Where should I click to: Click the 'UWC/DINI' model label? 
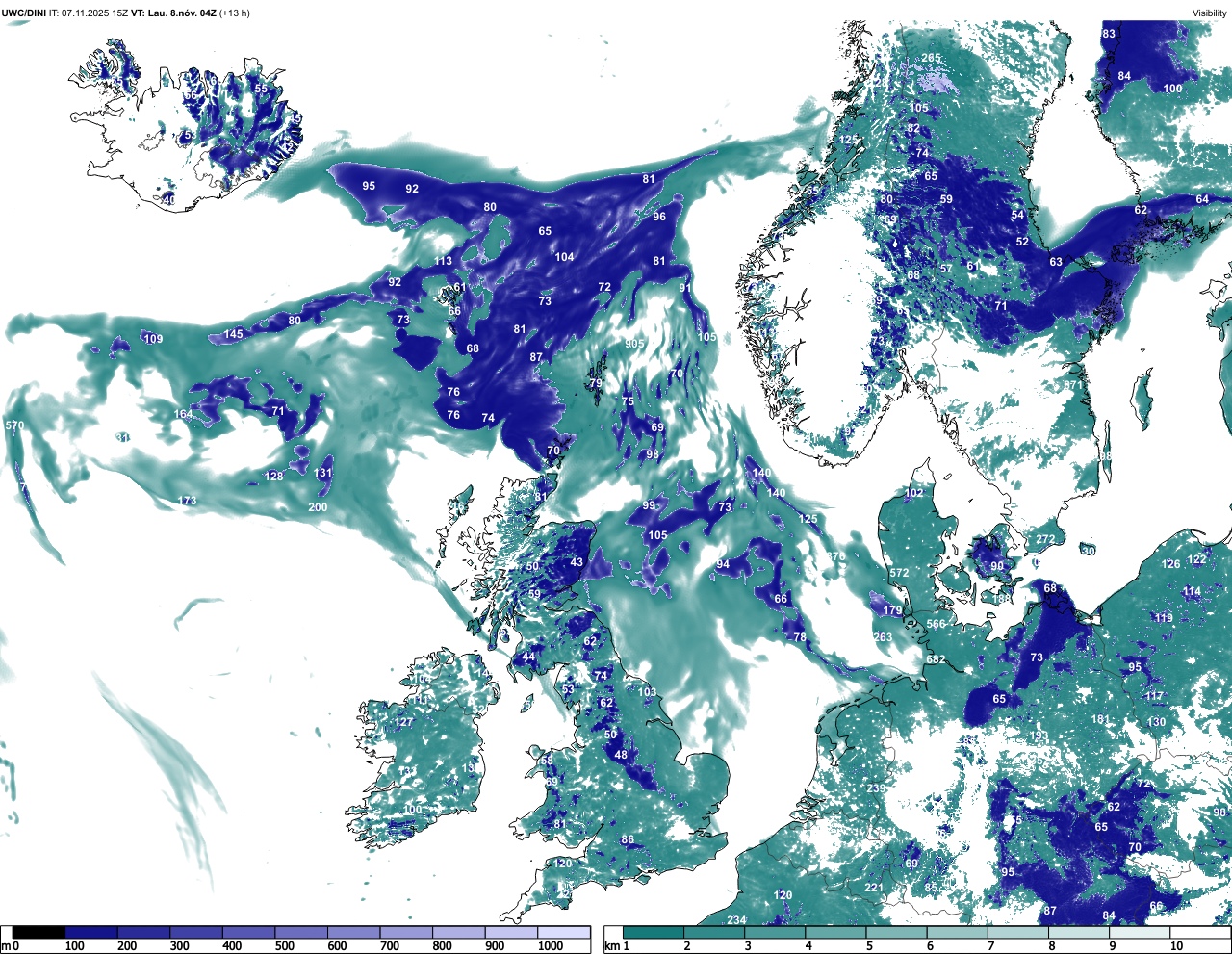coord(23,13)
